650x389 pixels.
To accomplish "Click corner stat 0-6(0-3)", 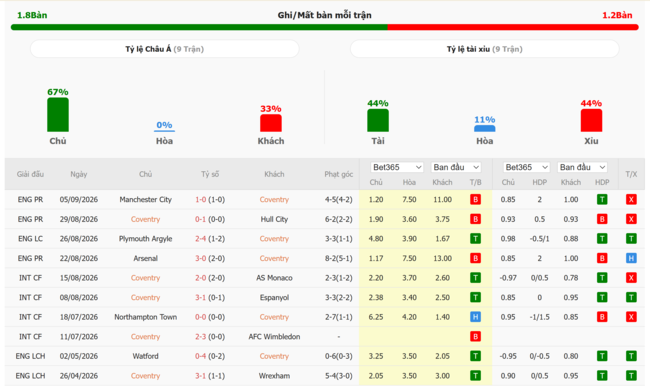I will (x=339, y=356).
